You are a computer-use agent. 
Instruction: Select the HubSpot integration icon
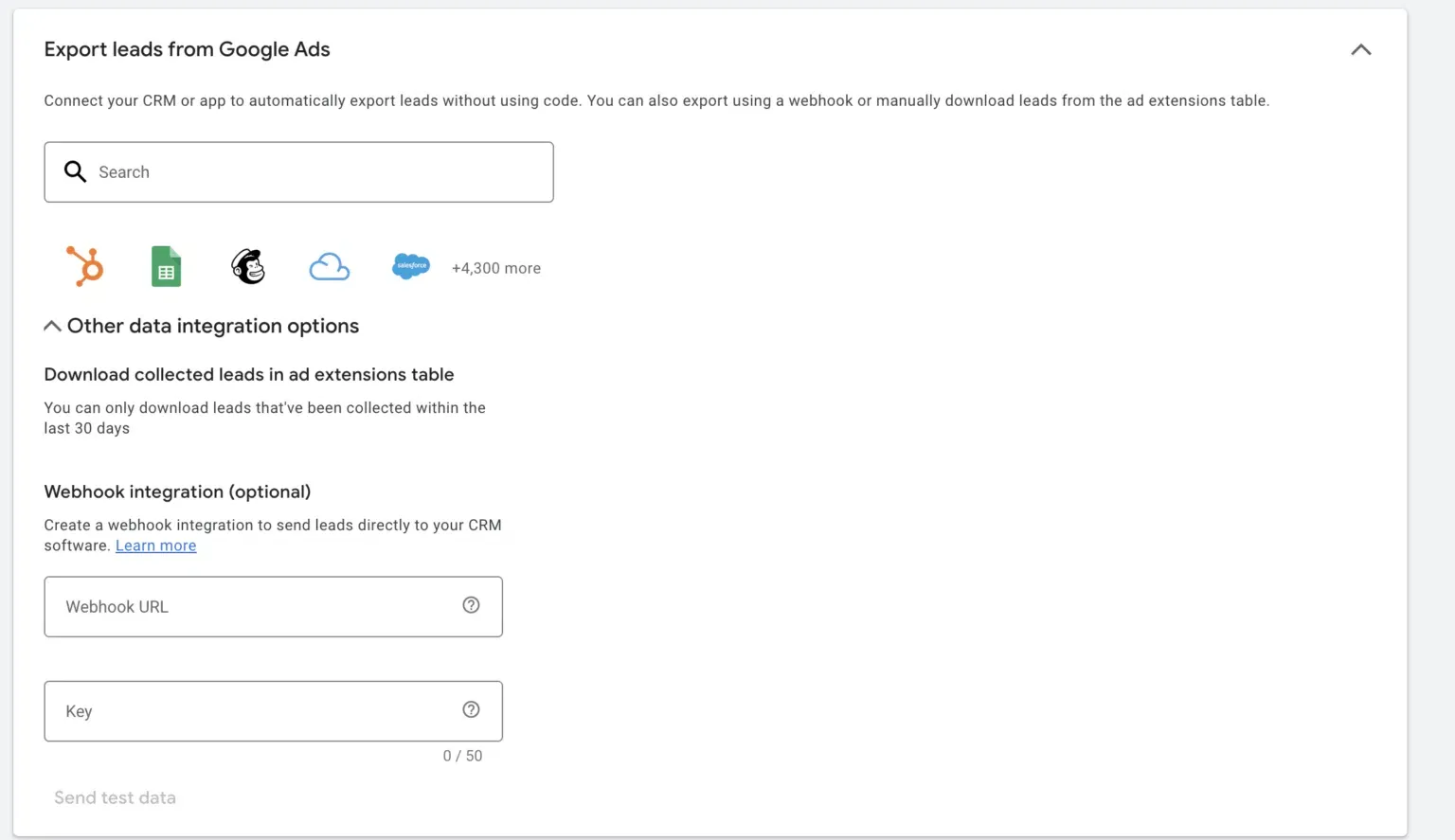84,266
